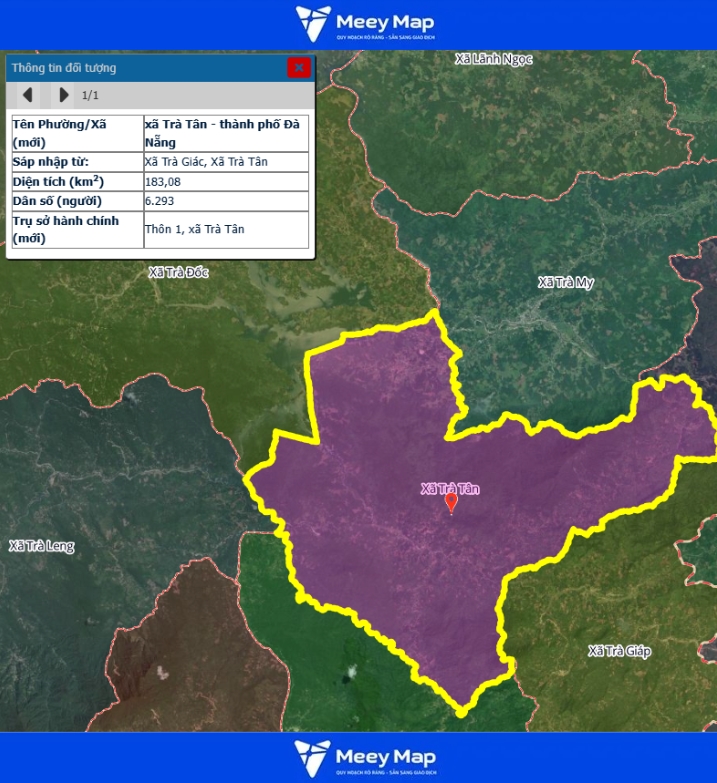
Task: Select the Xã Trà Đốc map label
Action: coord(178,272)
